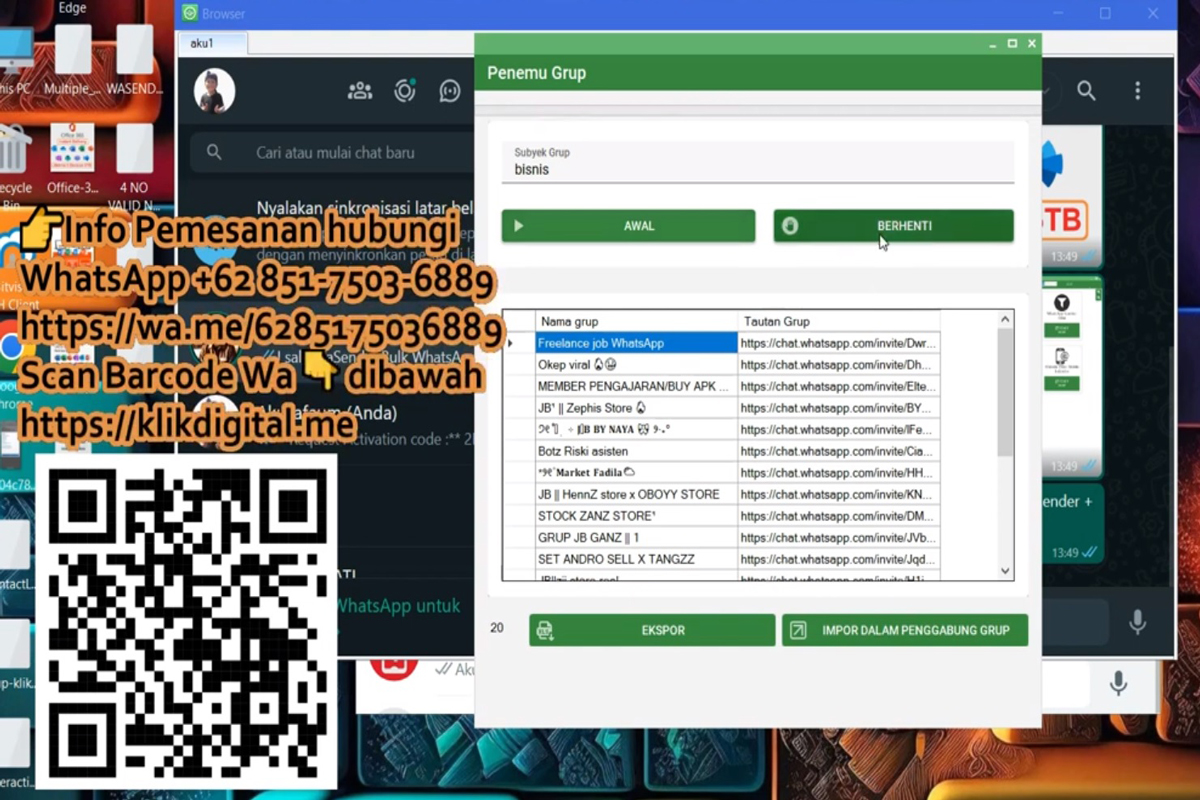Select 'SET ANDRO SELL X TANGZZ' row
1200x800 pixels.
[x=636, y=559]
